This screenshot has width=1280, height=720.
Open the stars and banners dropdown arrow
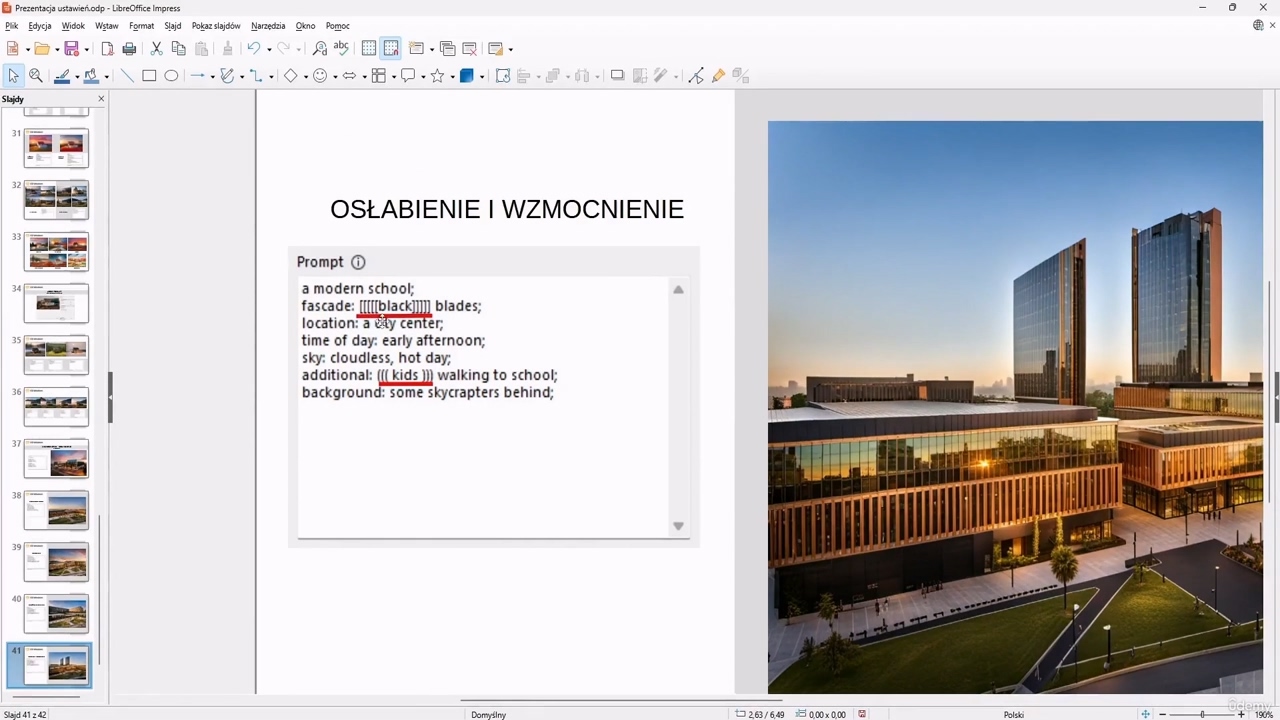coord(452,77)
